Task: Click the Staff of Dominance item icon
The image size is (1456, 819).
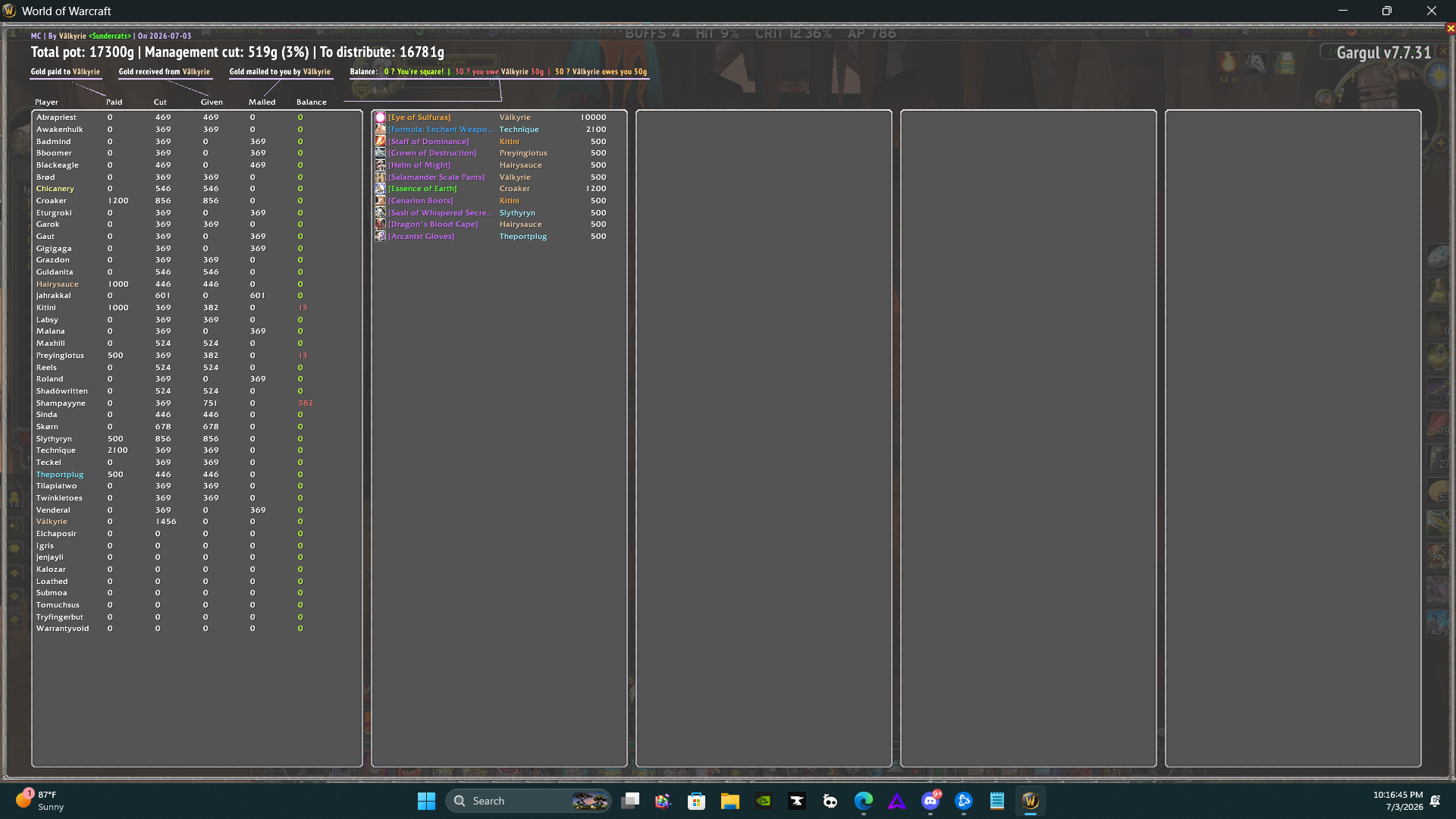Action: pos(381,142)
